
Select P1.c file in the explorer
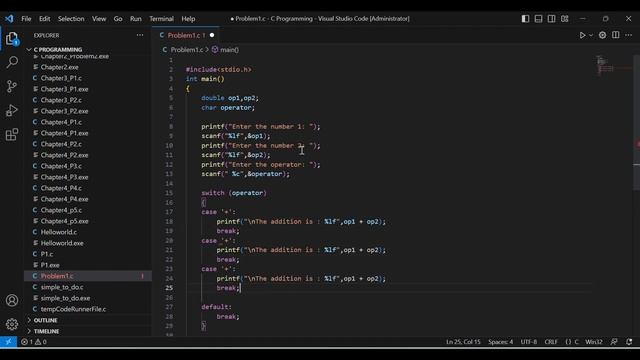47,254
